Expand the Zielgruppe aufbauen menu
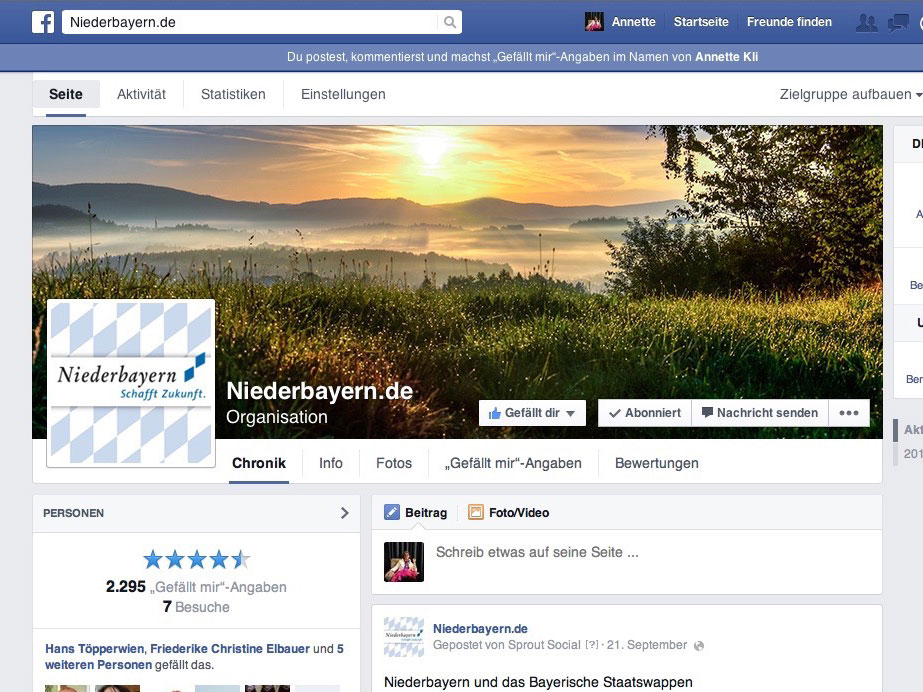The image size is (923, 692). point(850,95)
